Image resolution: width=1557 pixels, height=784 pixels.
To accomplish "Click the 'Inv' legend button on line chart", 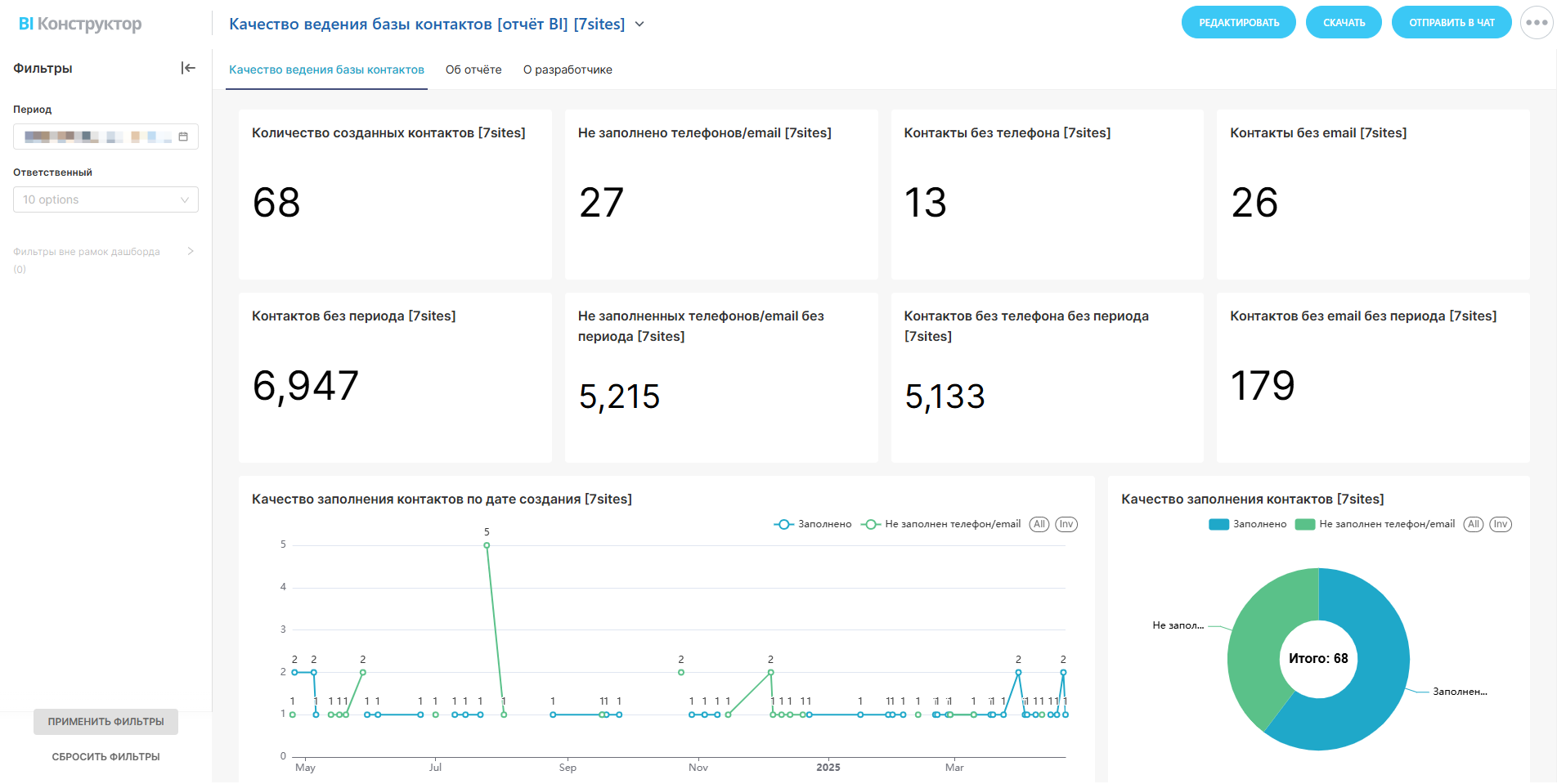I will [1066, 524].
